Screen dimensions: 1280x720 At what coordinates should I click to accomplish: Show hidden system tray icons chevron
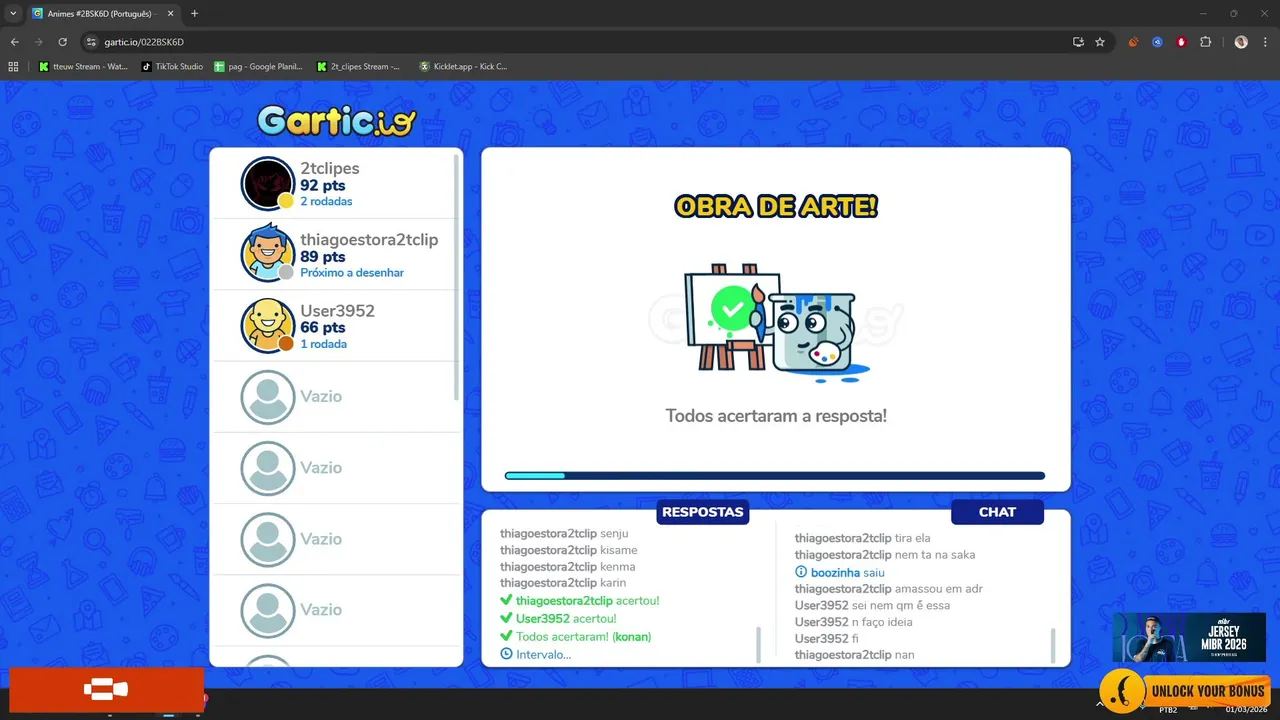click(1099, 704)
